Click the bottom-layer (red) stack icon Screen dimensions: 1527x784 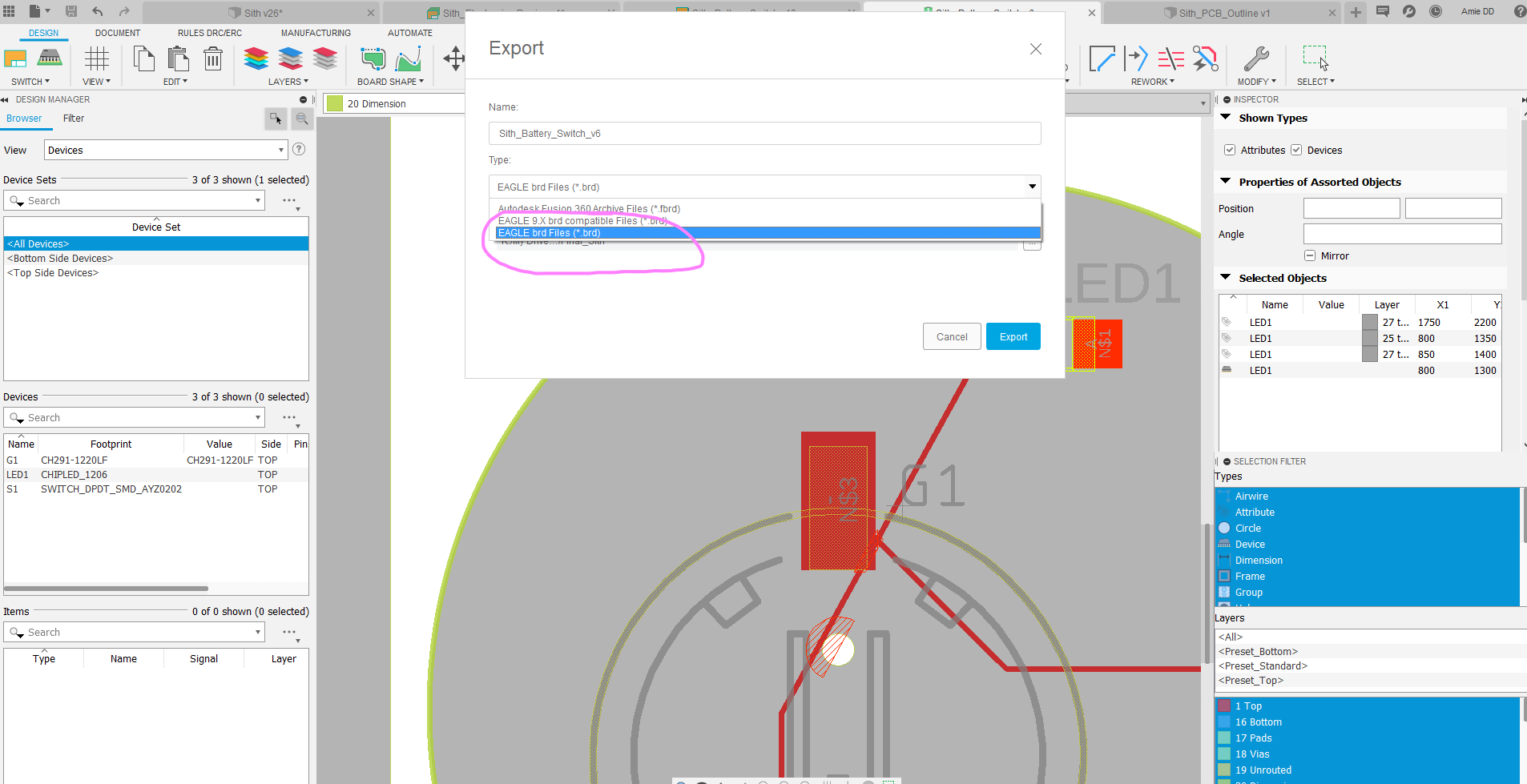325,58
